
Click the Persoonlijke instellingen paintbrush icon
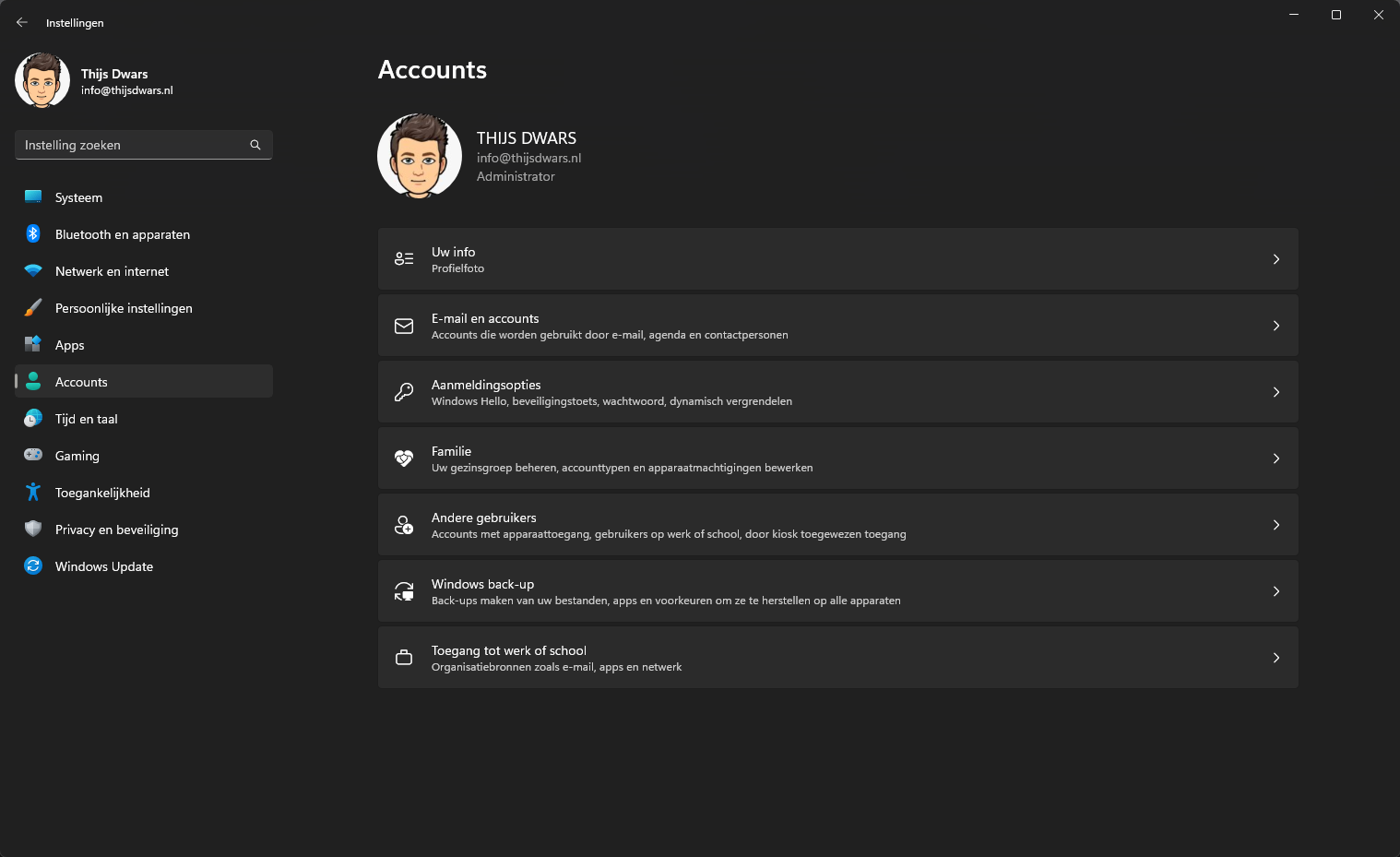pyautogui.click(x=33, y=308)
